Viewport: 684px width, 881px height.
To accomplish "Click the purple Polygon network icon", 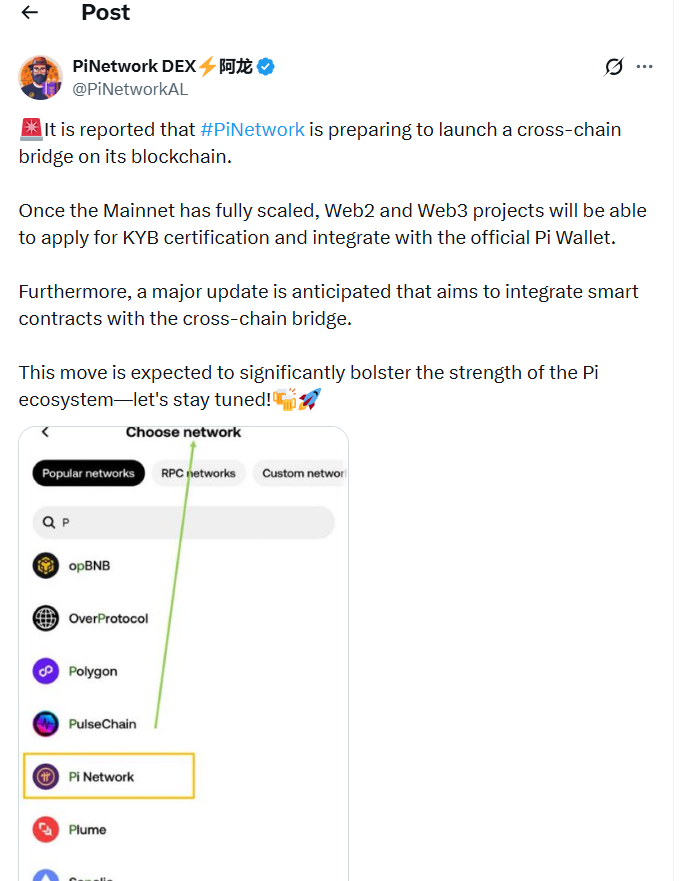I will 44,671.
